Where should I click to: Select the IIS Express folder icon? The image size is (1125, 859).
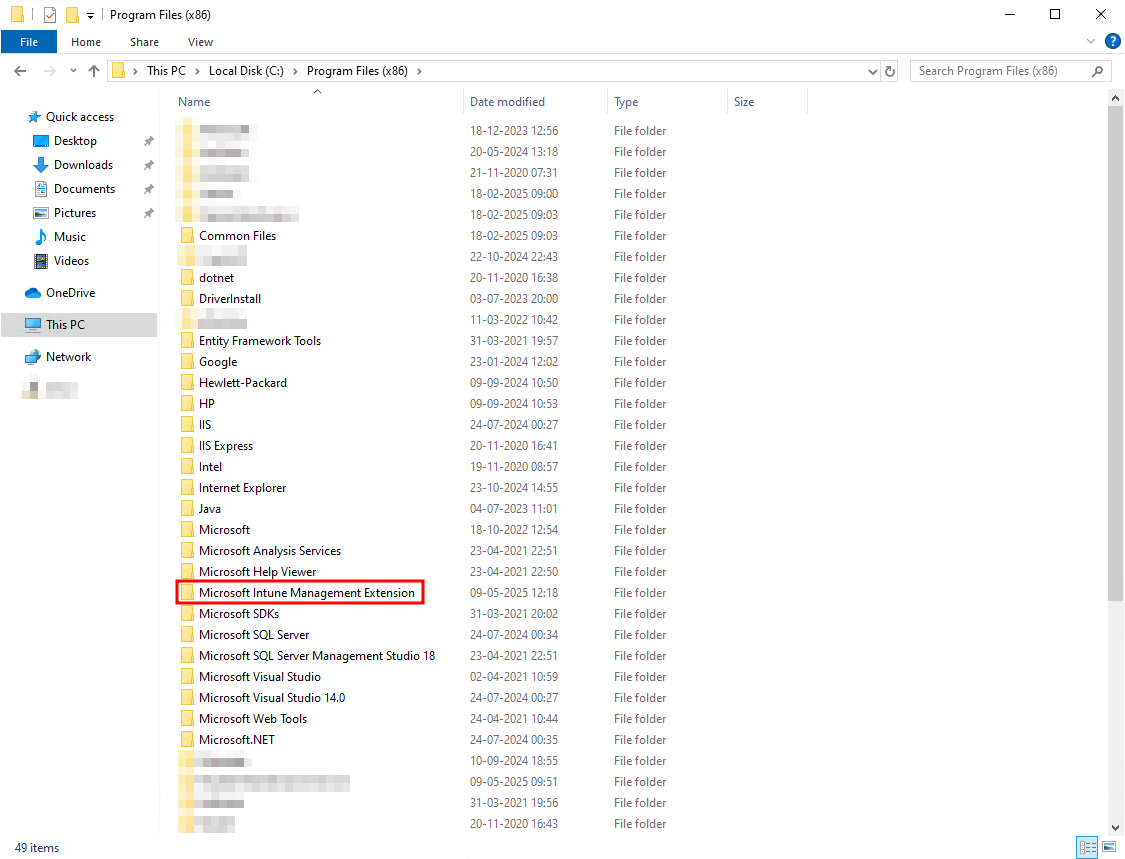(187, 446)
